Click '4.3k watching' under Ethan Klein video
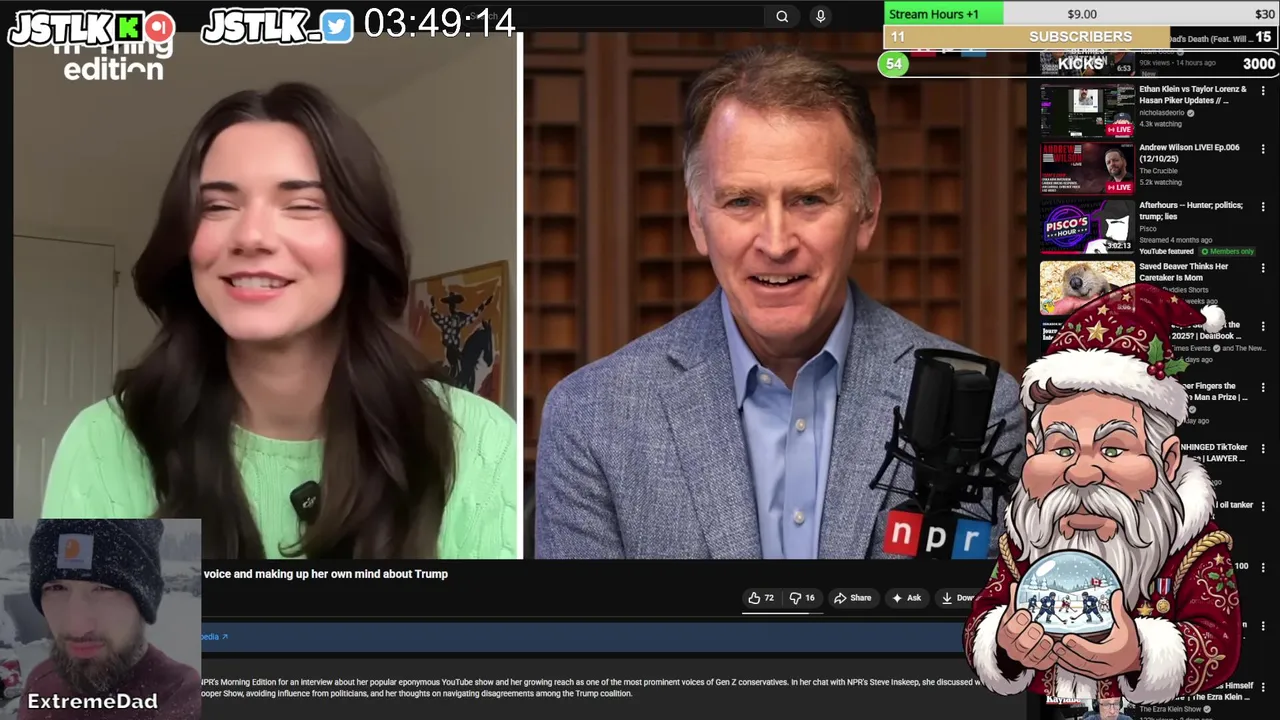Image resolution: width=1280 pixels, height=720 pixels. click(1161, 124)
